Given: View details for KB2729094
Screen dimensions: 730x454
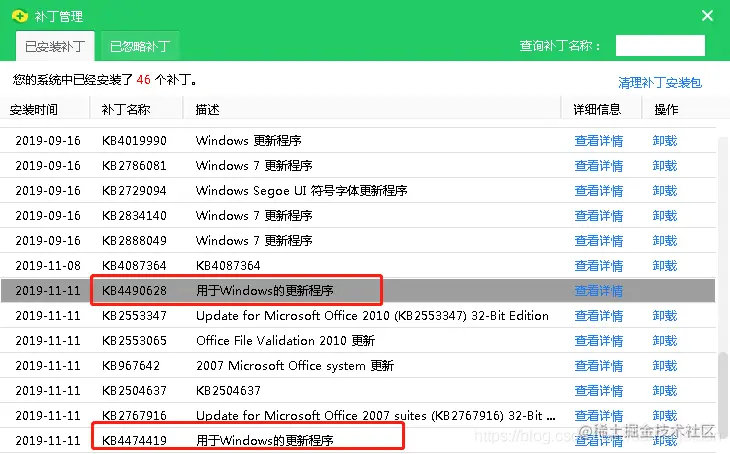Looking at the screenshot, I should tap(598, 191).
